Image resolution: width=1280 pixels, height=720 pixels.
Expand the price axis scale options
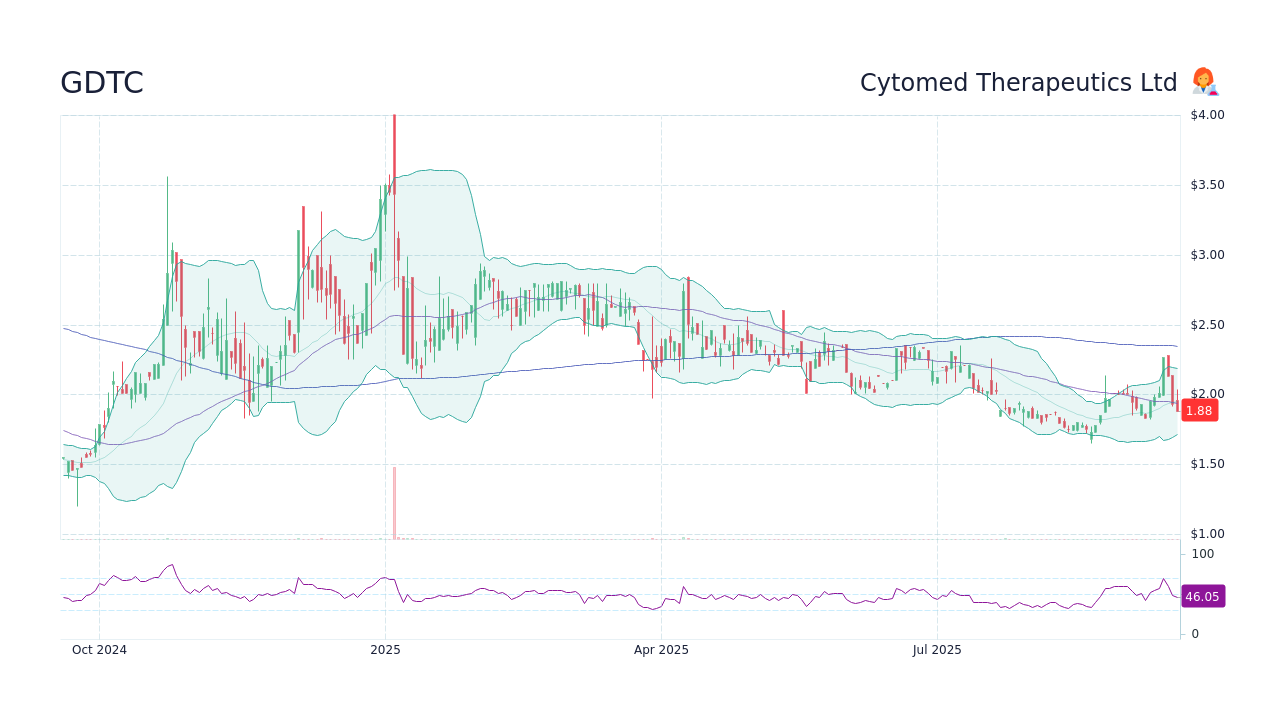click(x=1207, y=324)
